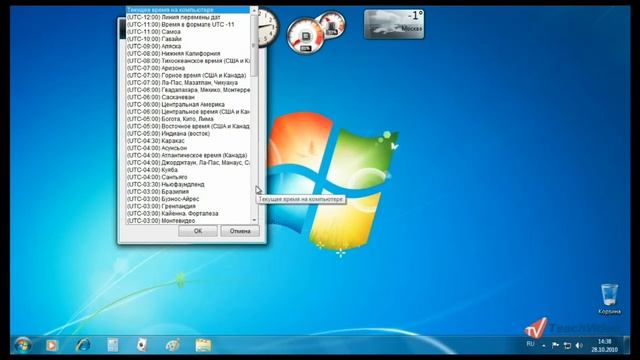Select '(UTC-03:00) Бразилия' time zone
The image size is (640, 360).
click(x=188, y=192)
